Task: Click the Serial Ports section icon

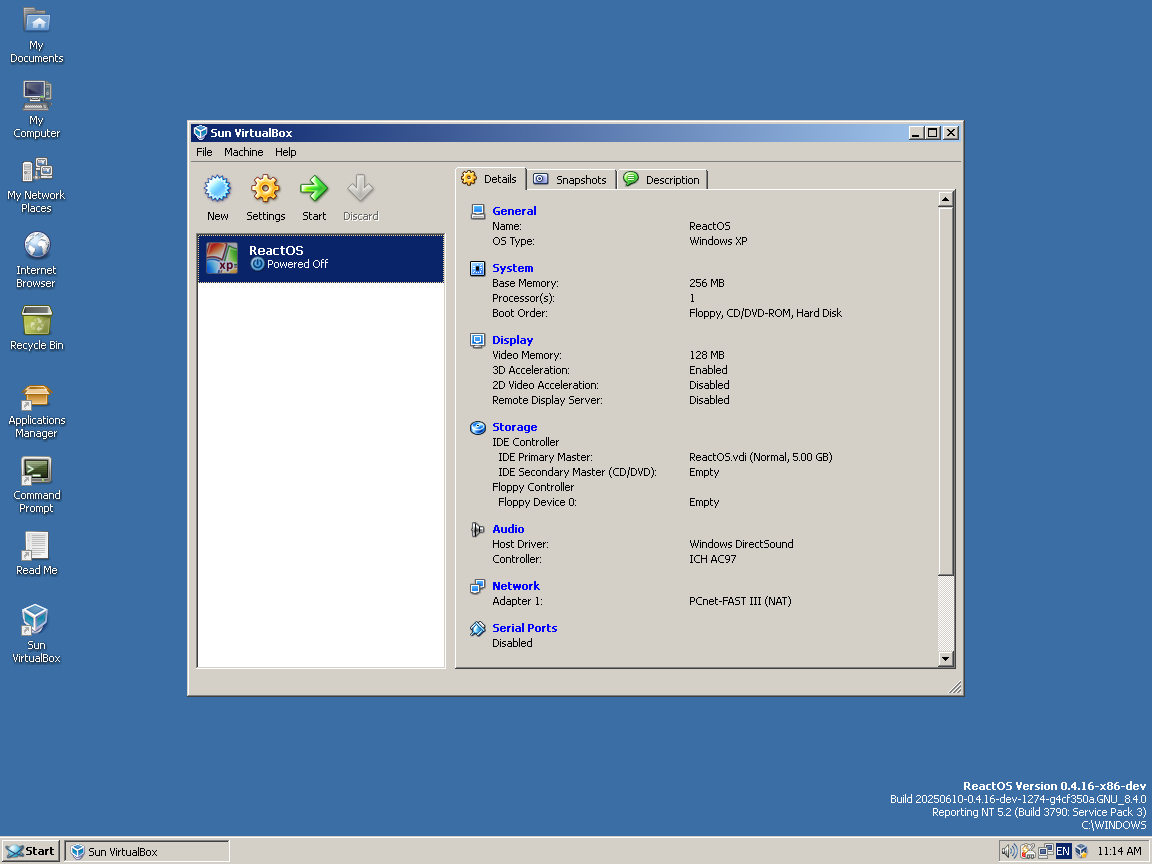Action: (478, 628)
